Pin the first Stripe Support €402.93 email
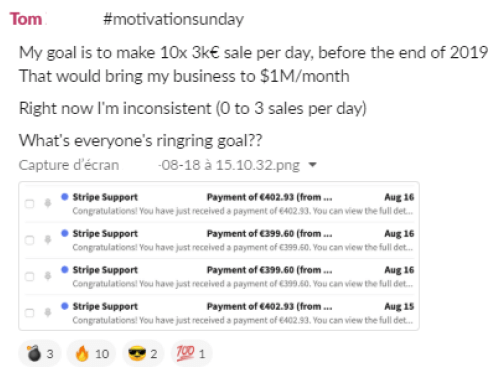 [x=48, y=203]
